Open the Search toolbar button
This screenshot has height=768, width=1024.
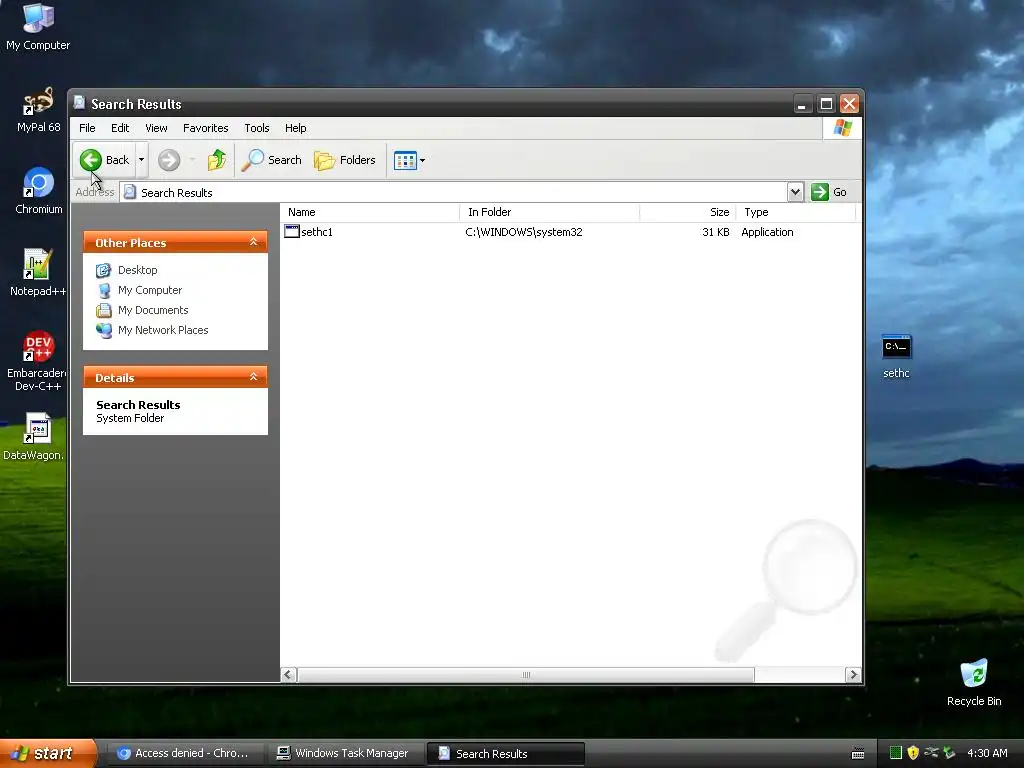[x=272, y=160]
